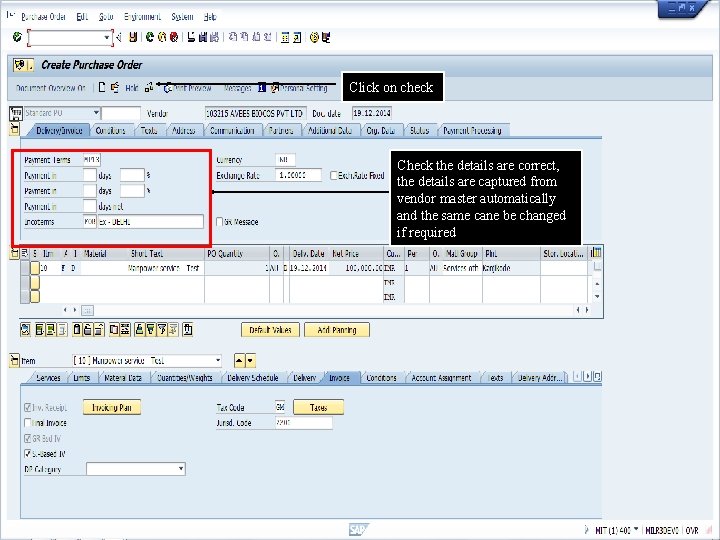The width and height of the screenshot is (720, 540).
Task: Click the item tabs scroll-right arrow
Action: (587, 377)
